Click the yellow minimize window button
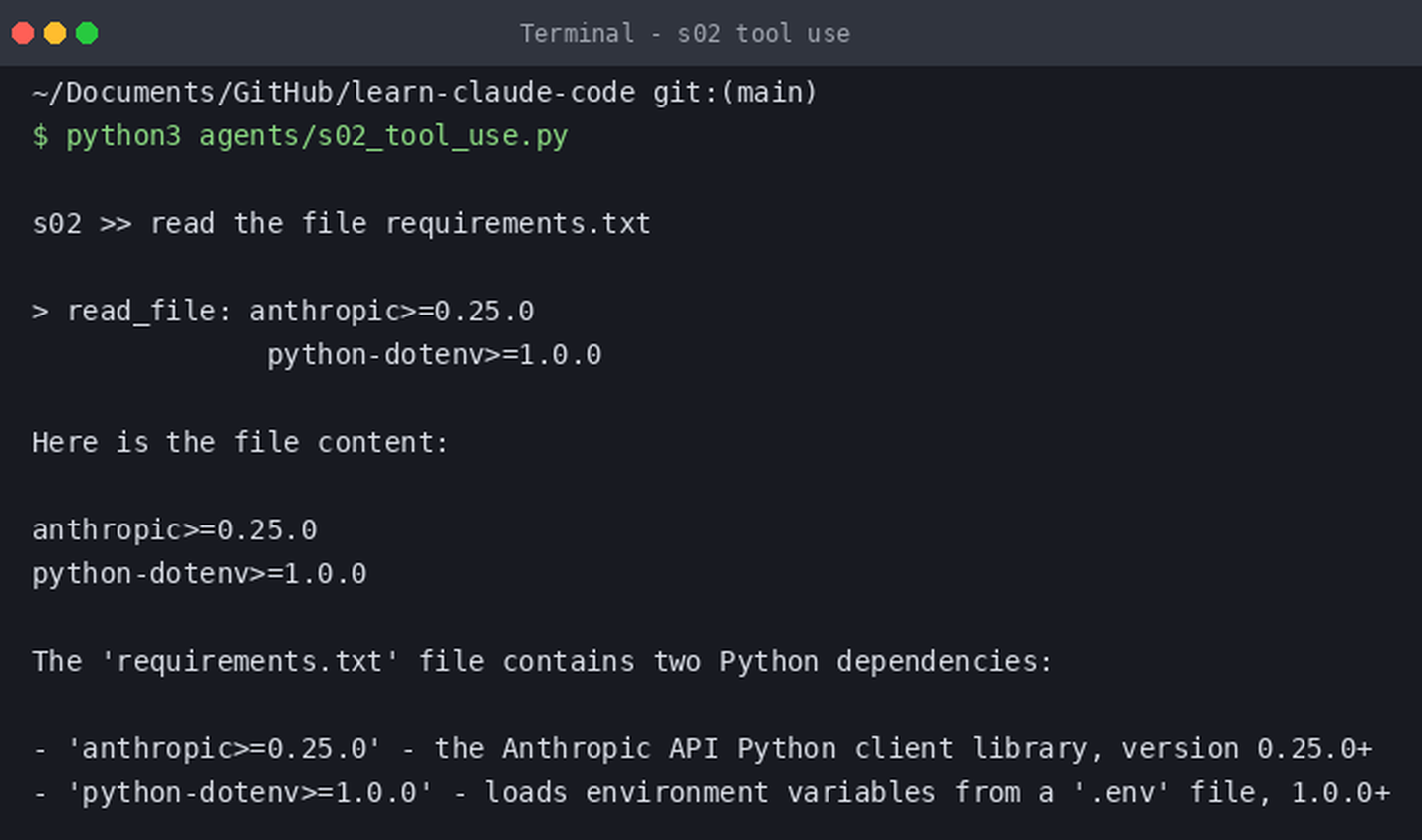 (55, 33)
